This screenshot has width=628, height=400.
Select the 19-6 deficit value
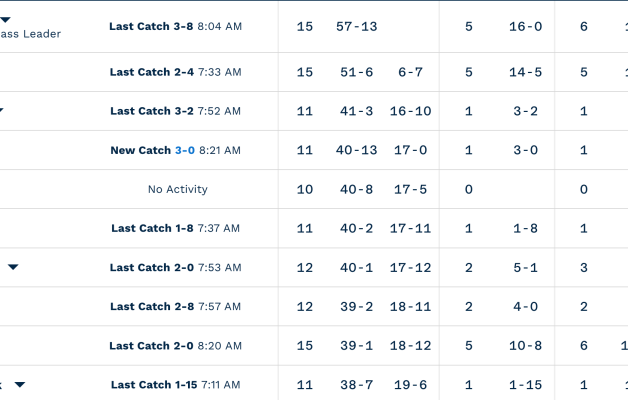[x=410, y=385]
